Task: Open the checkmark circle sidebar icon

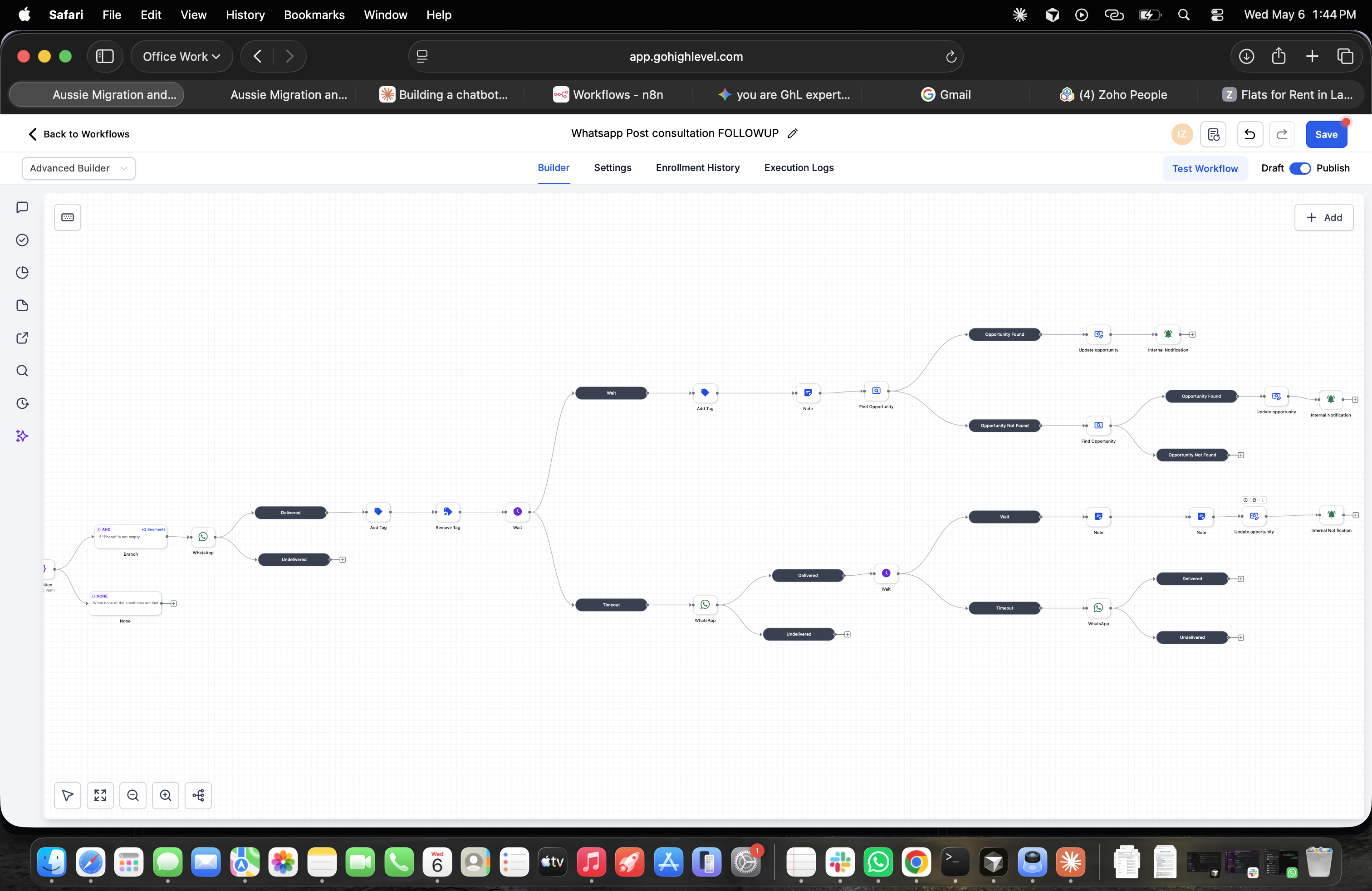Action: [23, 240]
